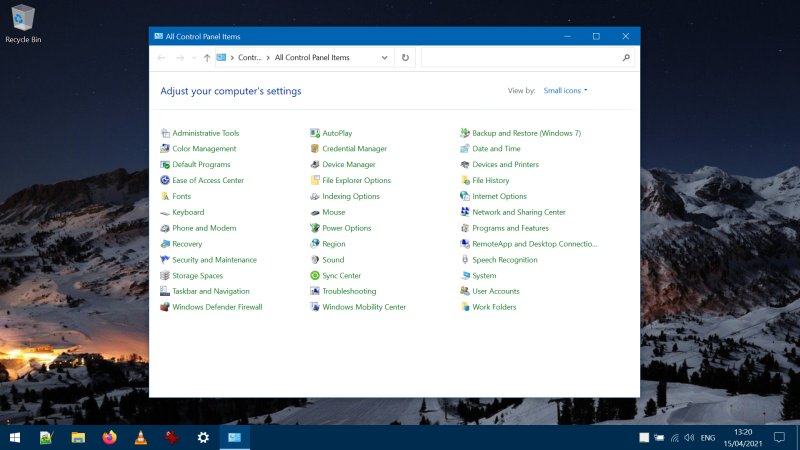Click the Backup and Restore icon
The height and width of the screenshot is (450, 800).
(465, 133)
